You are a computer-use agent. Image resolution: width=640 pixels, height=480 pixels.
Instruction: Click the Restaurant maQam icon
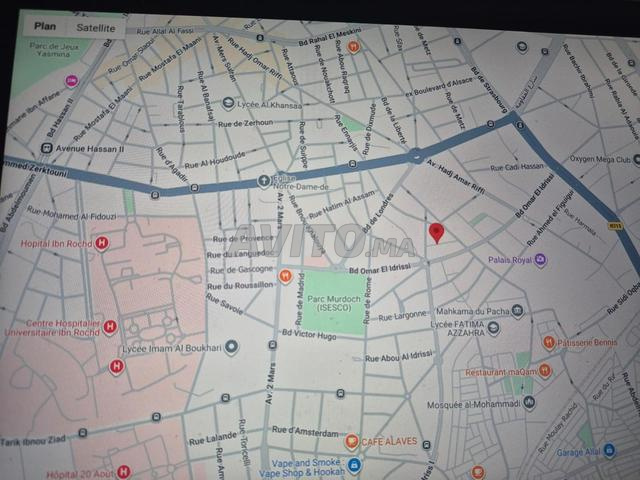545,370
